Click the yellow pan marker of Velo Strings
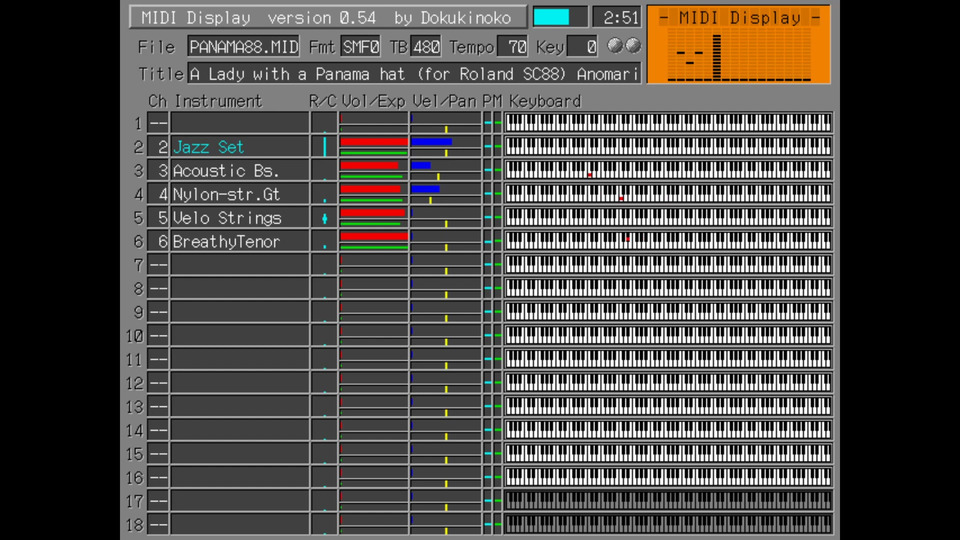Image resolution: width=960 pixels, height=540 pixels. [x=446, y=225]
